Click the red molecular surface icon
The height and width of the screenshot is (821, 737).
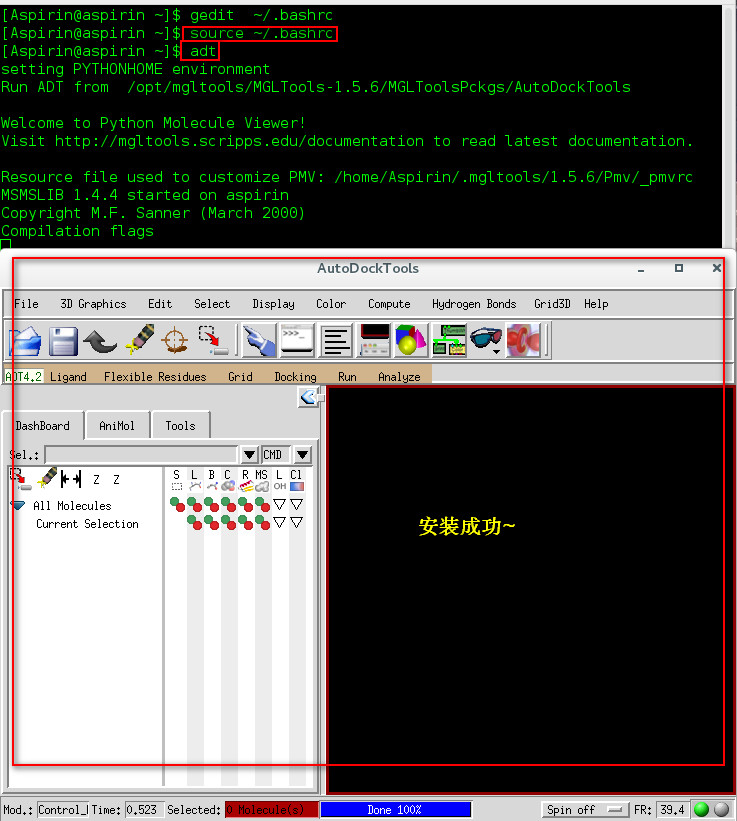(523, 340)
